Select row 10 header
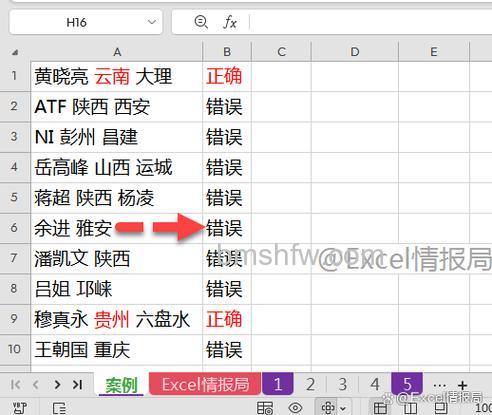This screenshot has height=415, width=492. coord(15,349)
